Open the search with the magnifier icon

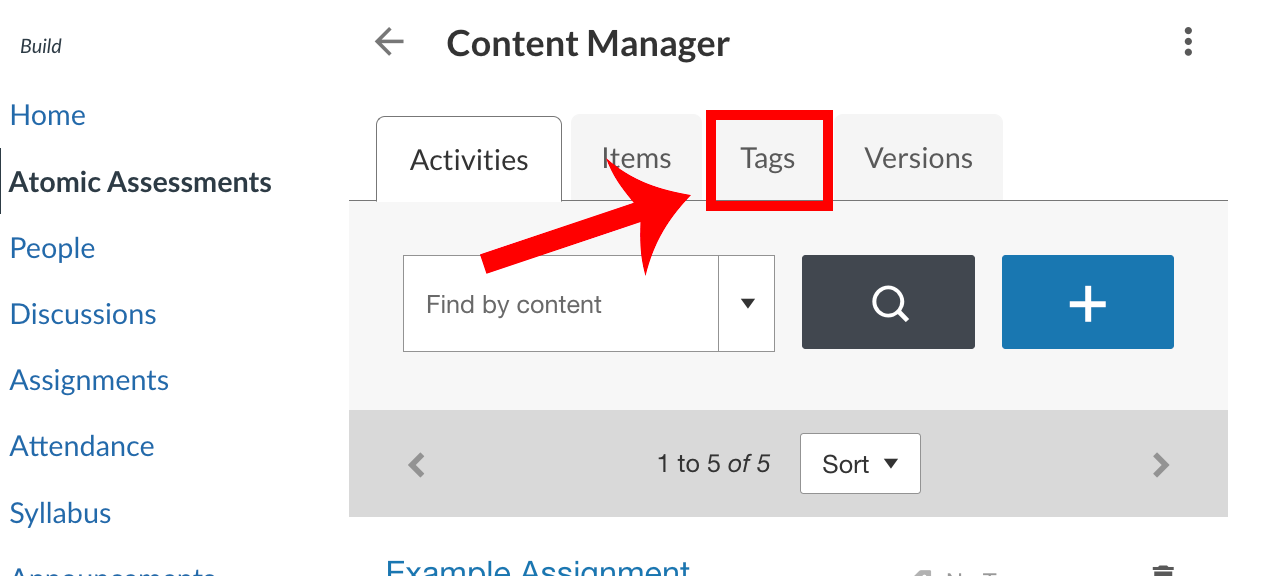tap(888, 302)
